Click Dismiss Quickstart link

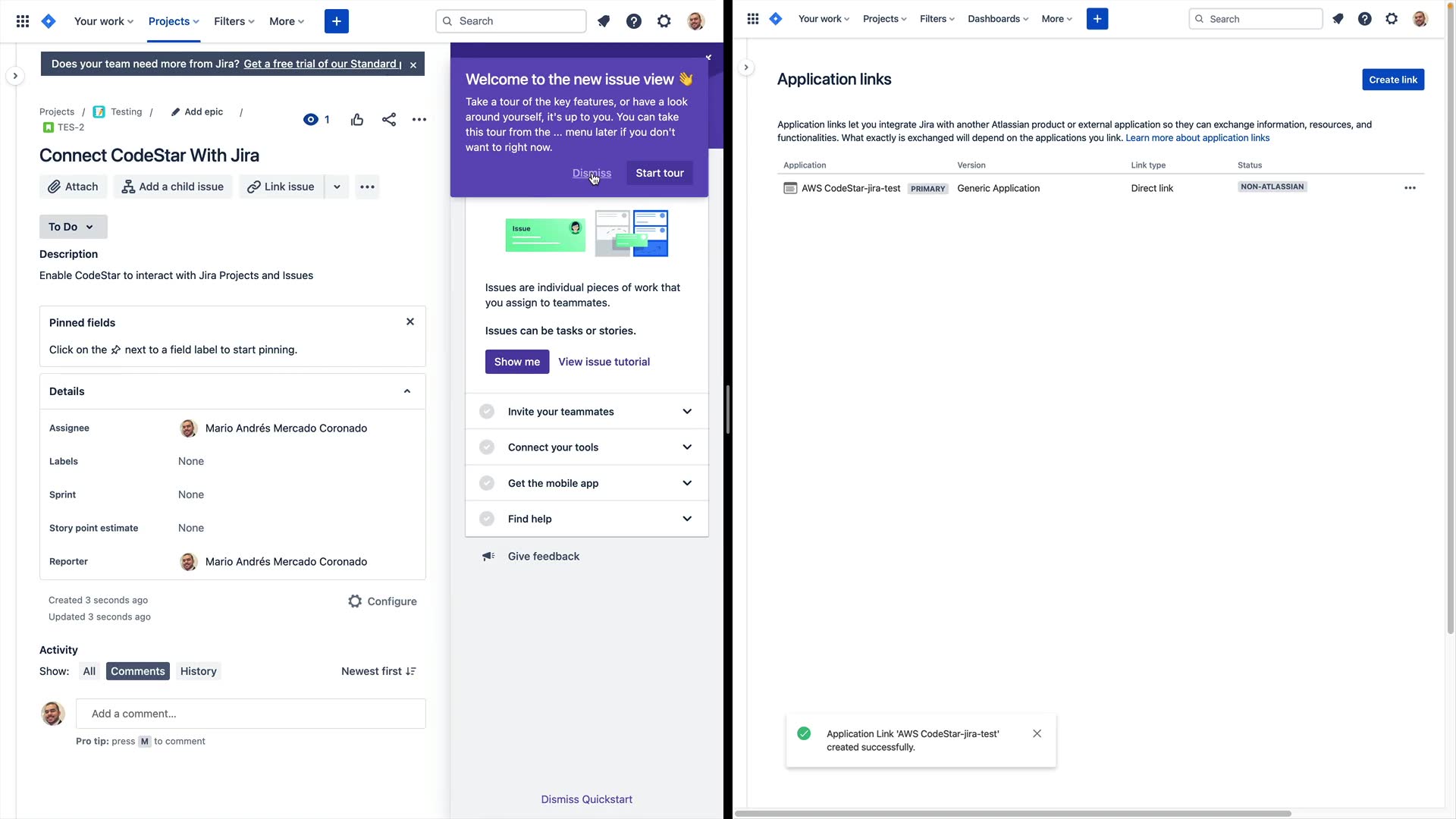(586, 799)
